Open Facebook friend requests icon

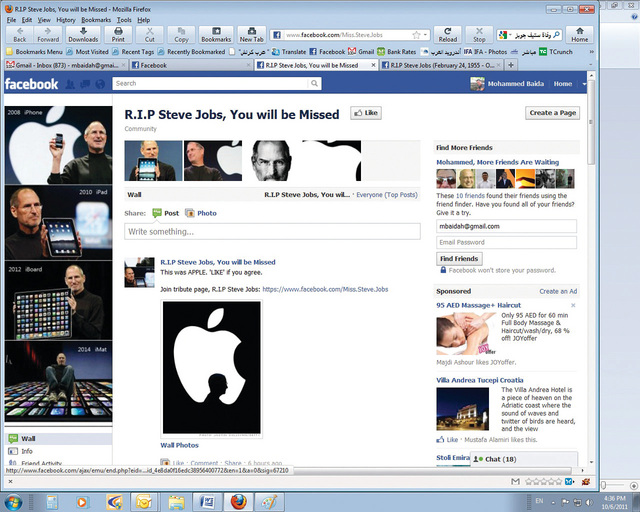tap(70, 84)
